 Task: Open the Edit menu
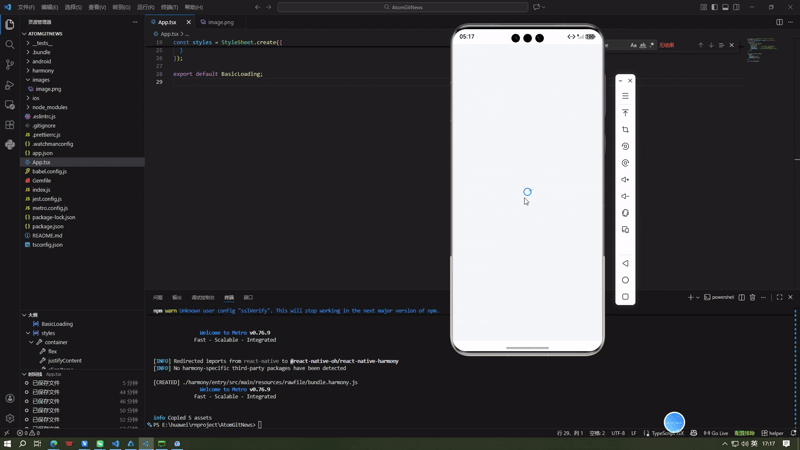(x=49, y=7)
